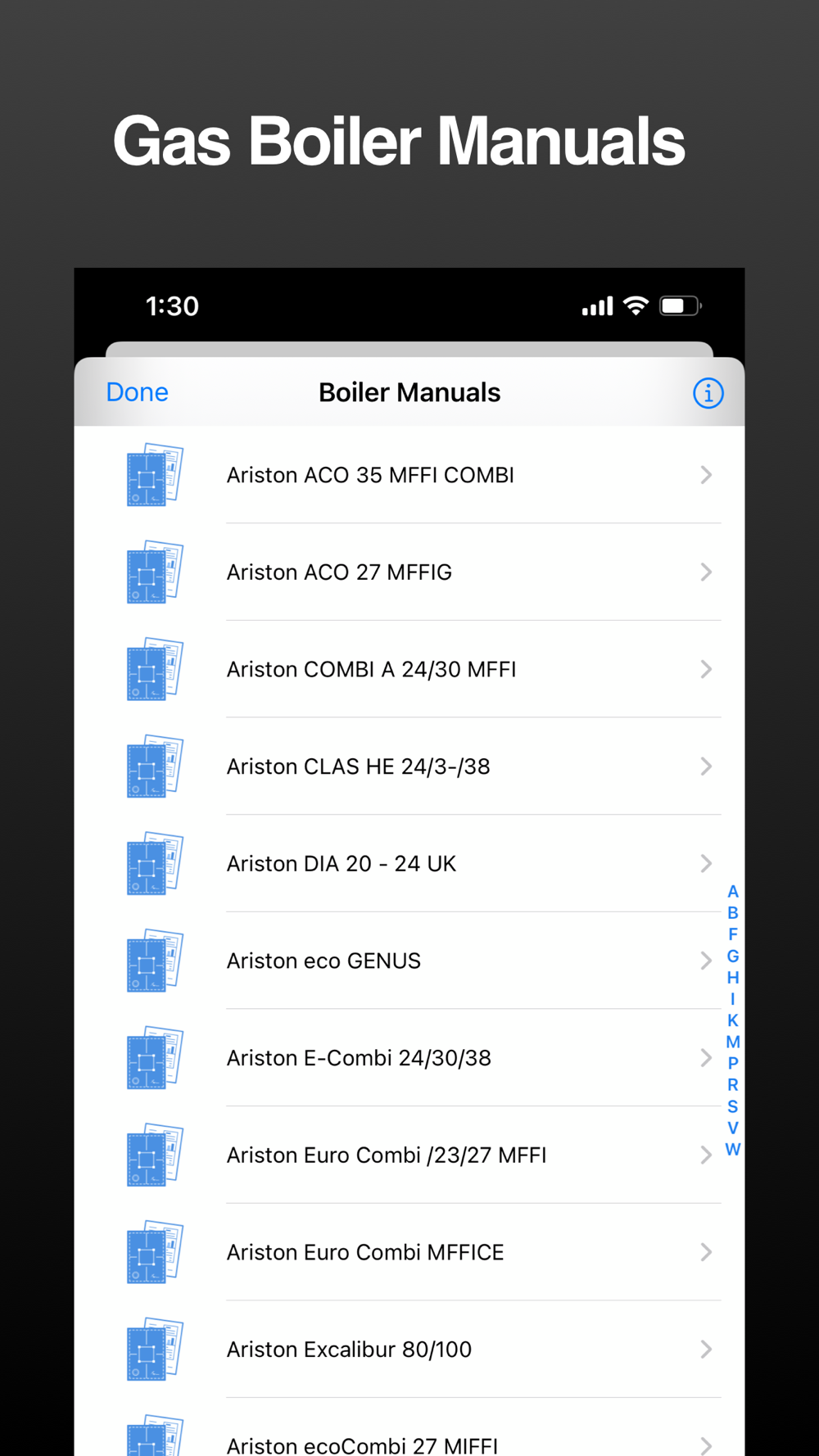Image resolution: width=819 pixels, height=1456 pixels.
Task: Select Ariston ACO 27 MFFIG manual
Action: 409,572
